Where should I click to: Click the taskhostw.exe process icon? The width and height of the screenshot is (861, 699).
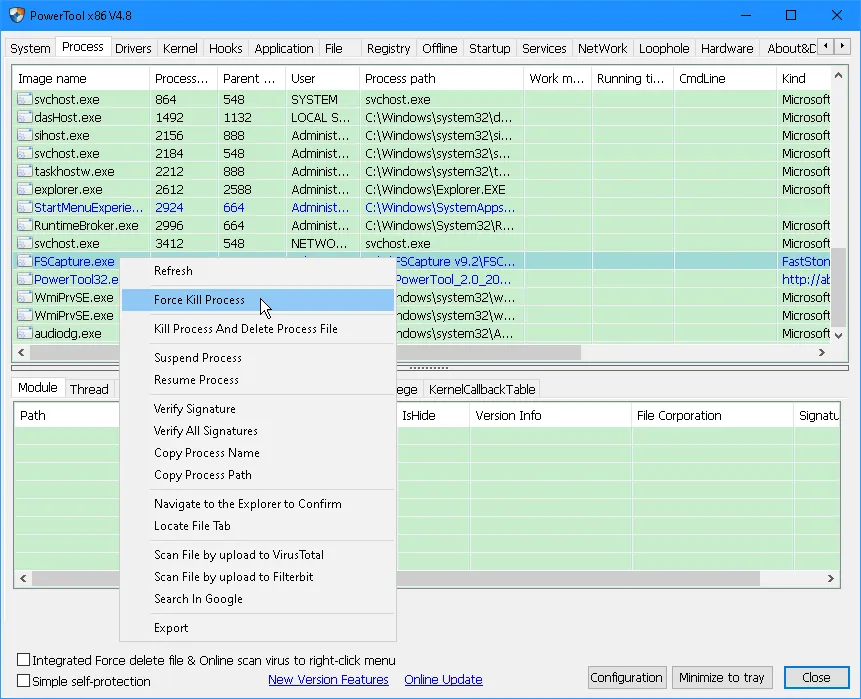(x=22, y=171)
